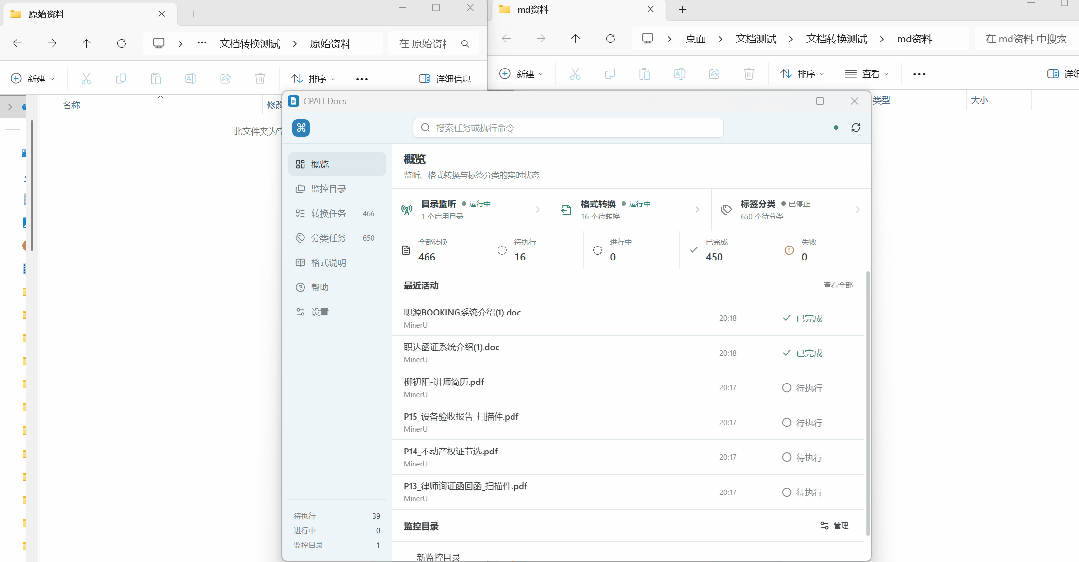Select the P14_不动产权证 pdf activity row
The image size is (1079, 562).
(628, 457)
